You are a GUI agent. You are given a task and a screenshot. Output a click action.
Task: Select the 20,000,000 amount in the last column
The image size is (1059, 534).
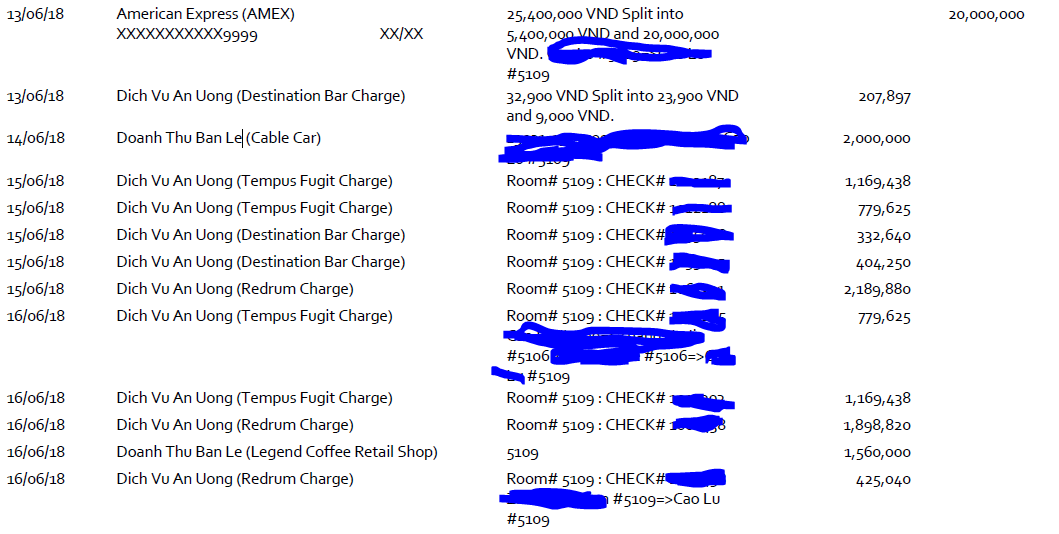coord(986,15)
